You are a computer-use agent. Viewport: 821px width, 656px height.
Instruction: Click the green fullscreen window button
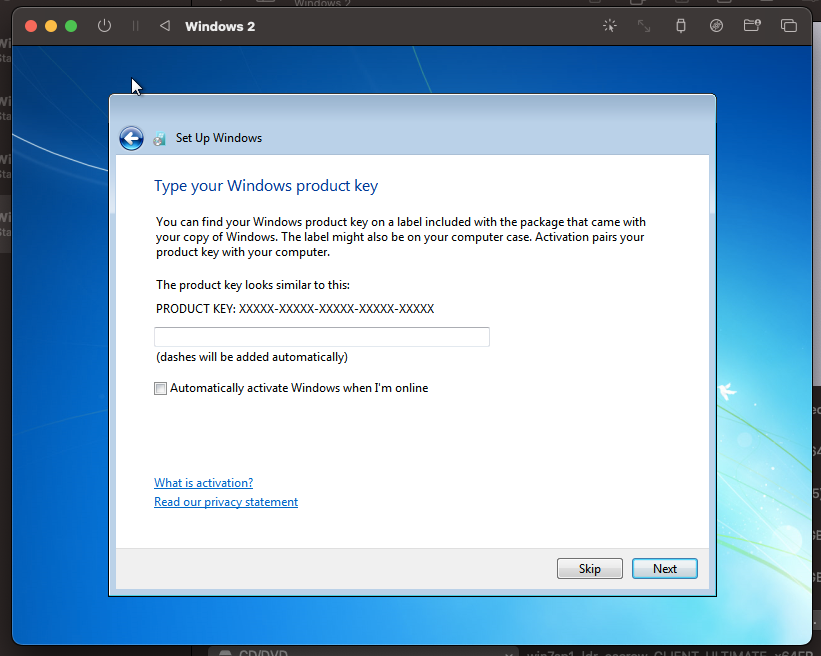(71, 26)
